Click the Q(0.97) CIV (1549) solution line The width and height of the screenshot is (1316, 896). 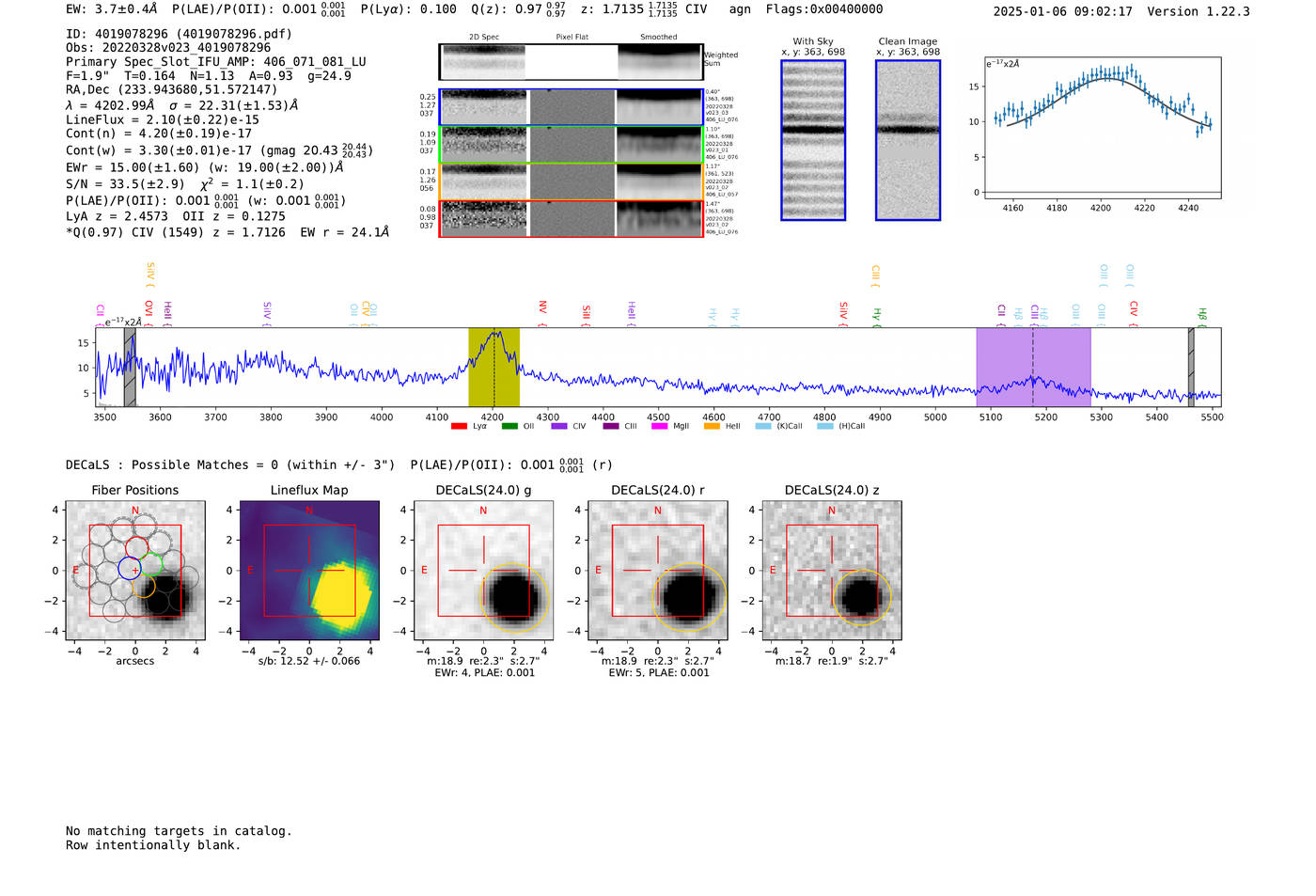pos(227,232)
